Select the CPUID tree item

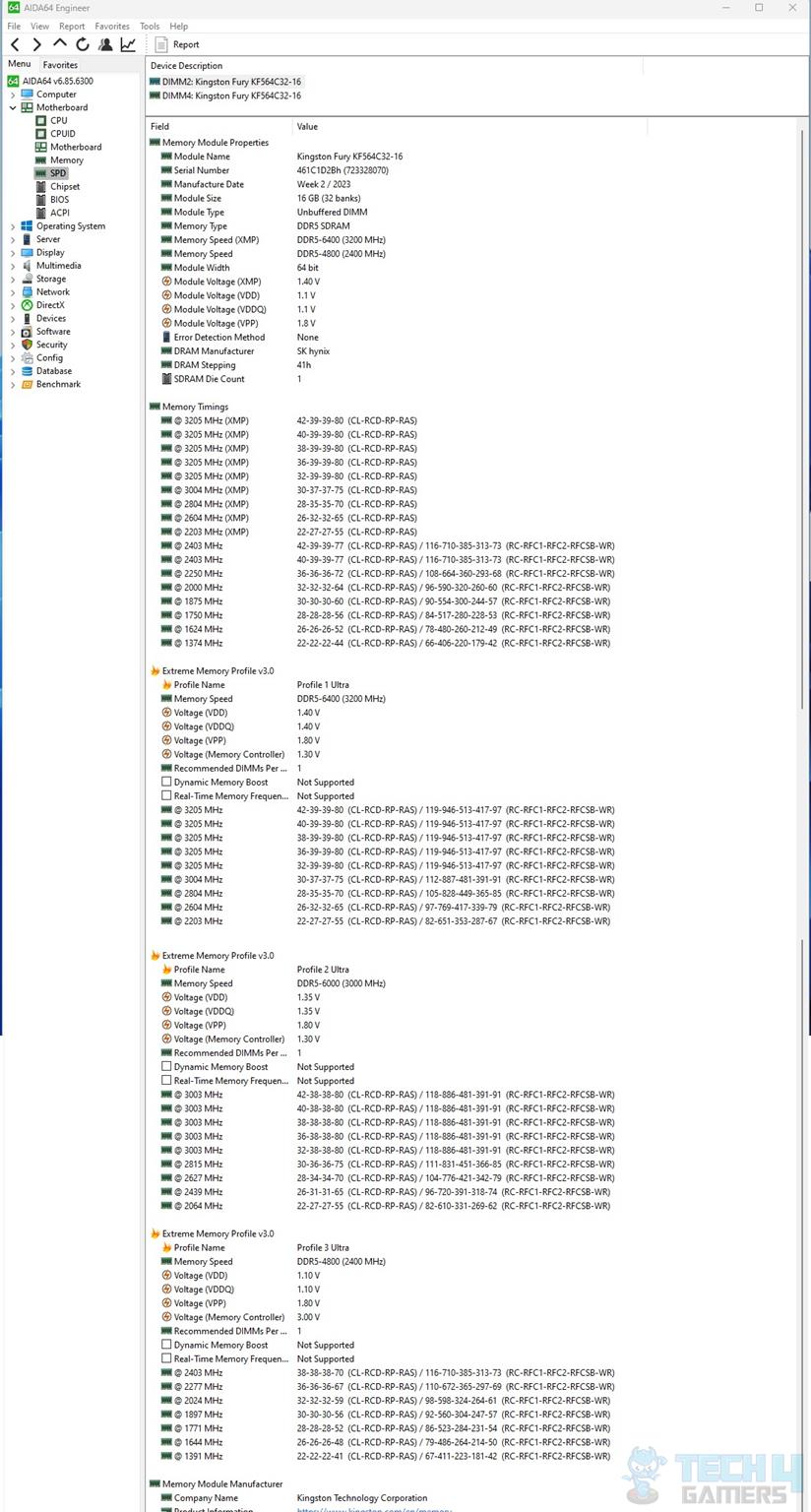[x=63, y=134]
